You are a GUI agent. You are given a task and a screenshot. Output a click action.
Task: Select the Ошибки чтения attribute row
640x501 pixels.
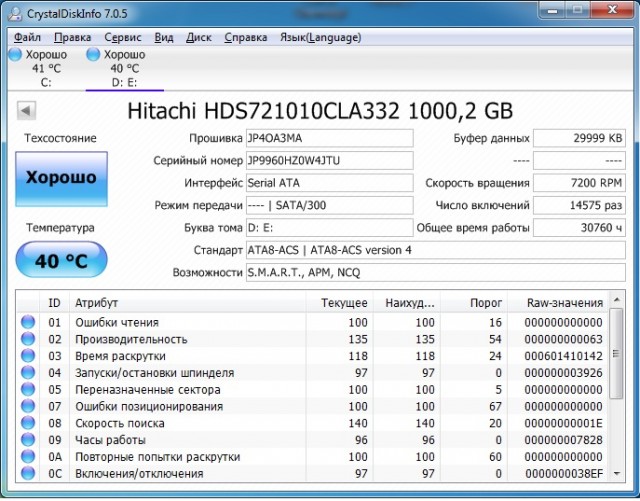click(313, 322)
